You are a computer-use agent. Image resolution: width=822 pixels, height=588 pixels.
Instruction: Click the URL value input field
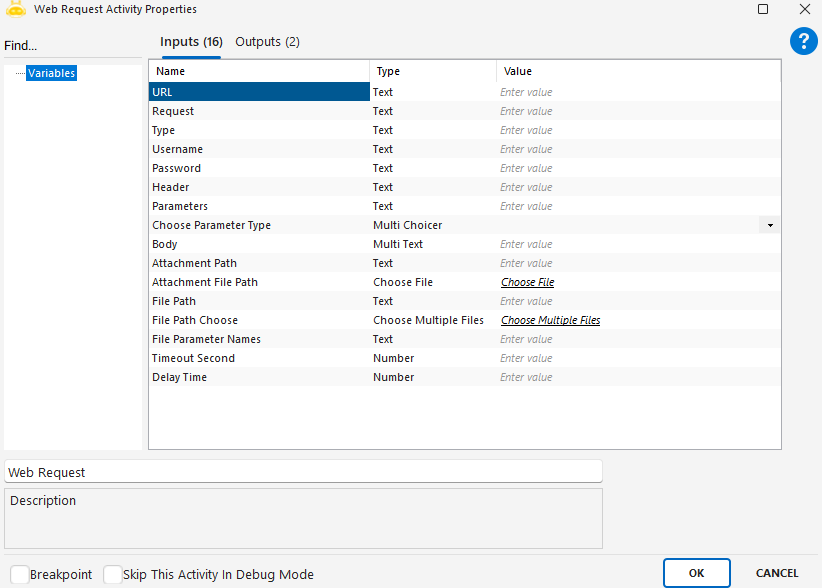tap(638, 92)
